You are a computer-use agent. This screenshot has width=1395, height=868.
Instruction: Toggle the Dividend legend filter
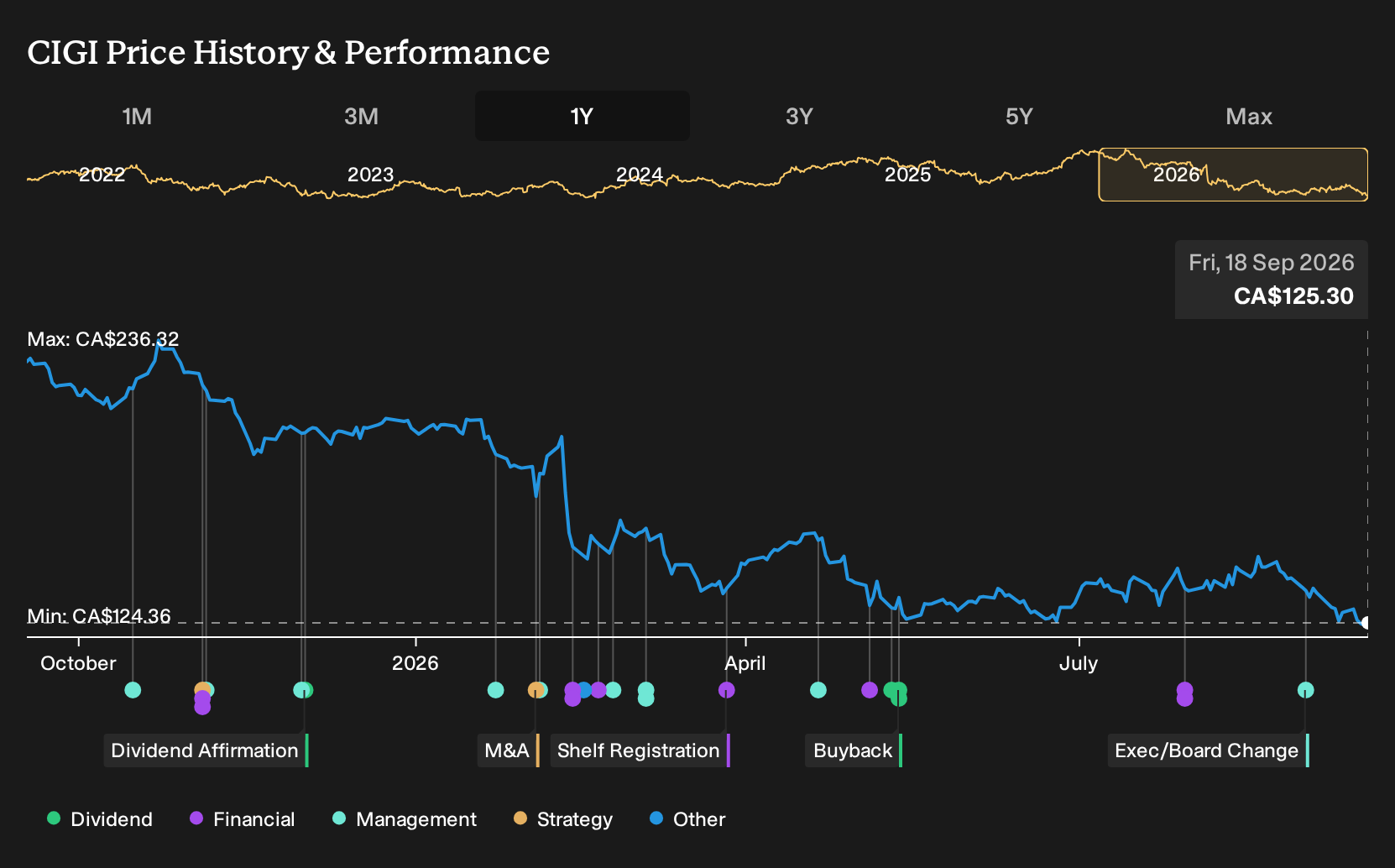point(100,819)
